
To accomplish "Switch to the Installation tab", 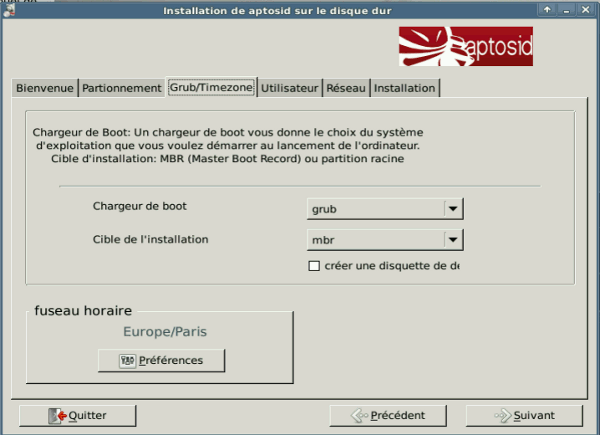I will [x=404, y=88].
